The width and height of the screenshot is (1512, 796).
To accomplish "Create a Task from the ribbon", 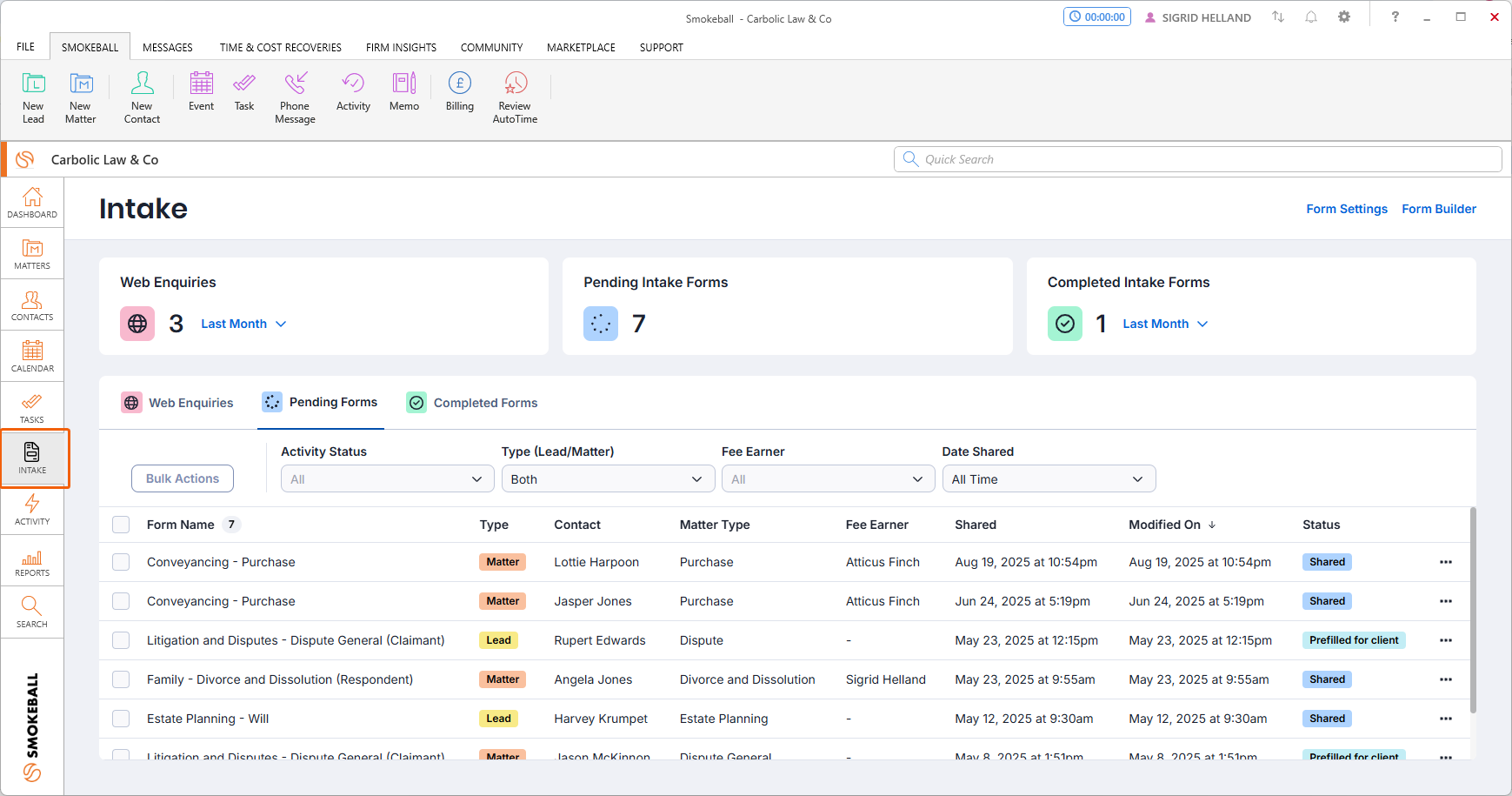I will [244, 91].
